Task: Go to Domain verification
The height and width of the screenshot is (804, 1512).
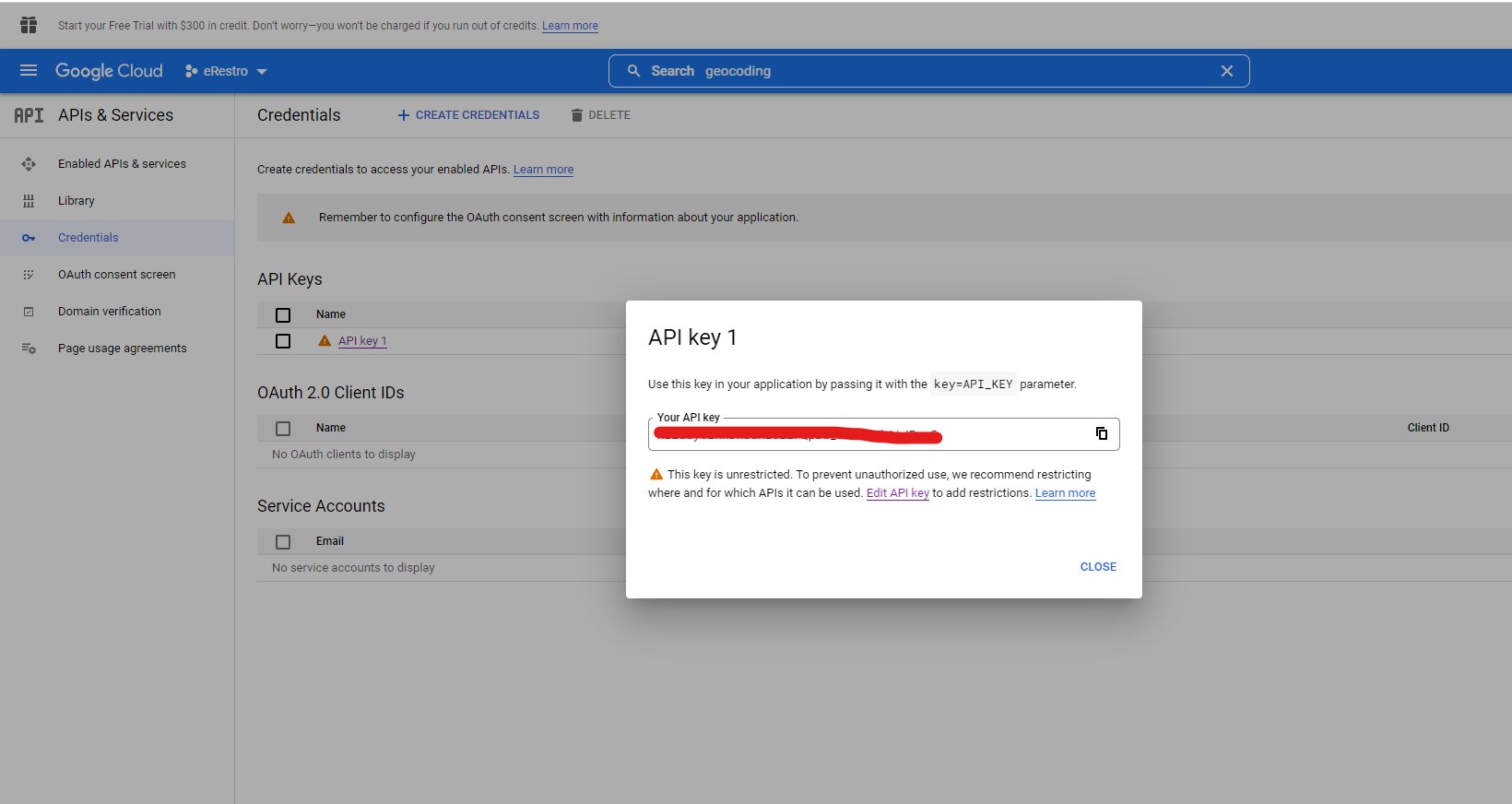Action: pyautogui.click(x=109, y=312)
